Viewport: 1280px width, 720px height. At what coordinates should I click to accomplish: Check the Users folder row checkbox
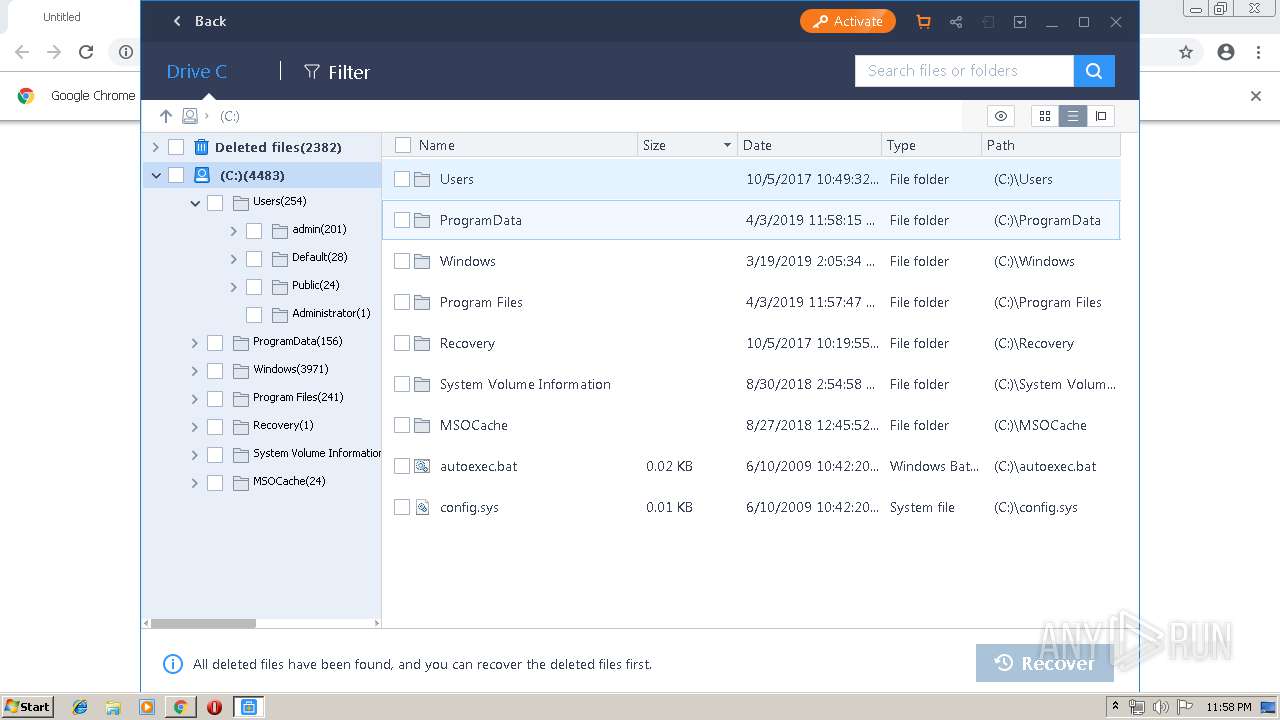(x=402, y=179)
